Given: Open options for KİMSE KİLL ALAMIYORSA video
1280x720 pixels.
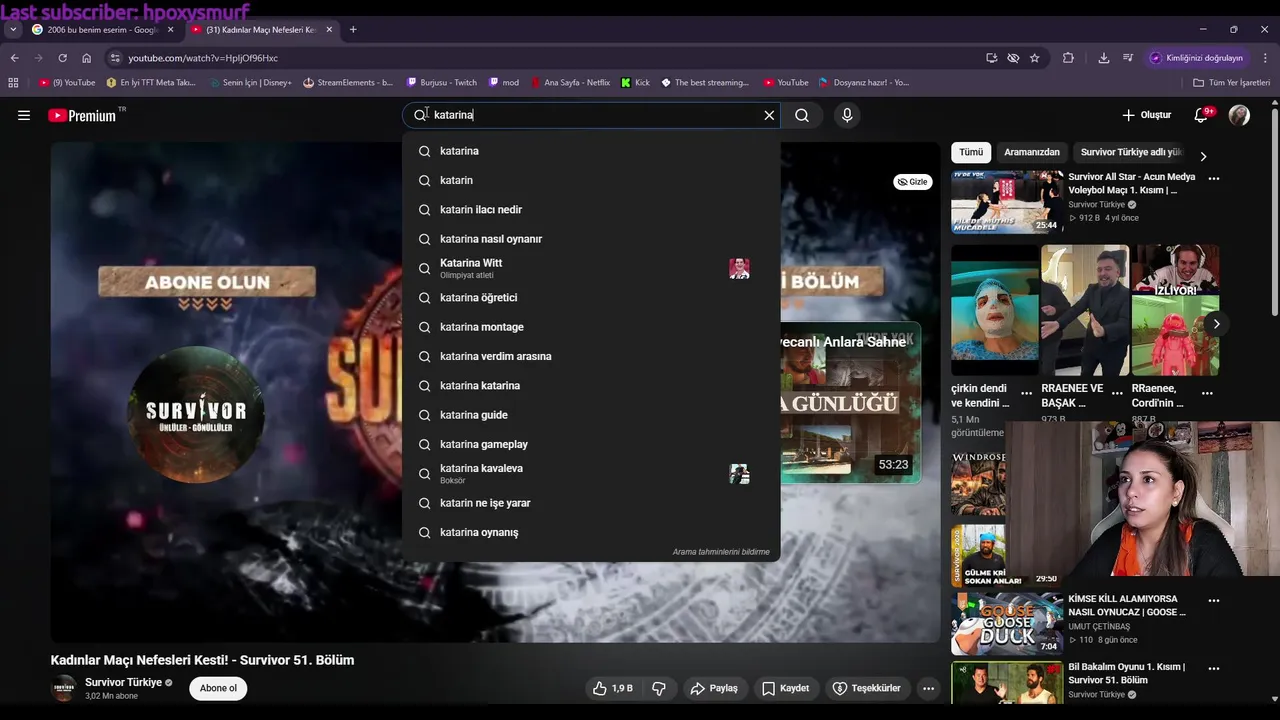Looking at the screenshot, I should point(1214,601).
